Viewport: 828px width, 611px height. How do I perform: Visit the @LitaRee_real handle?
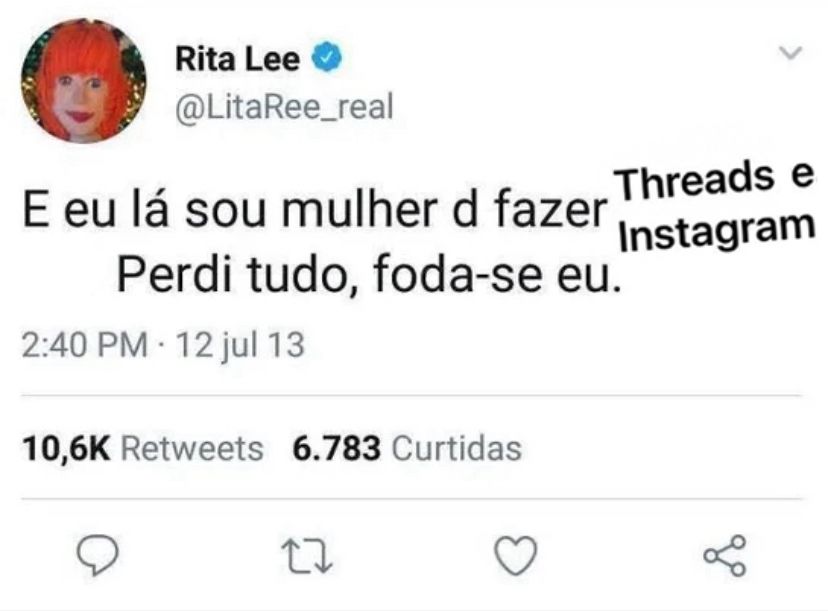[284, 107]
